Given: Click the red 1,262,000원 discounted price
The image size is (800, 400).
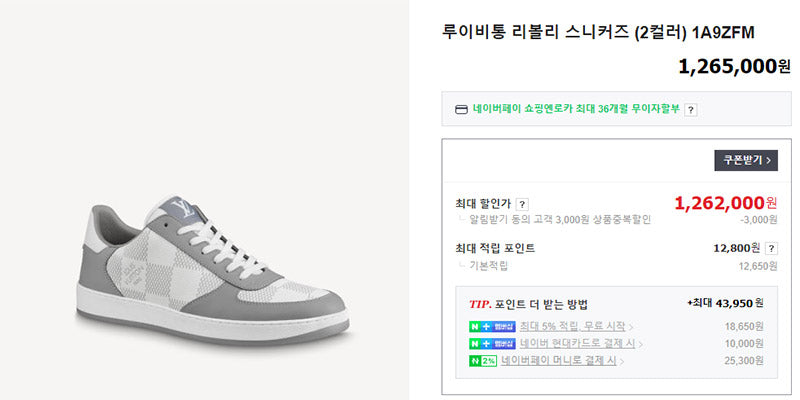Looking at the screenshot, I should (726, 203).
